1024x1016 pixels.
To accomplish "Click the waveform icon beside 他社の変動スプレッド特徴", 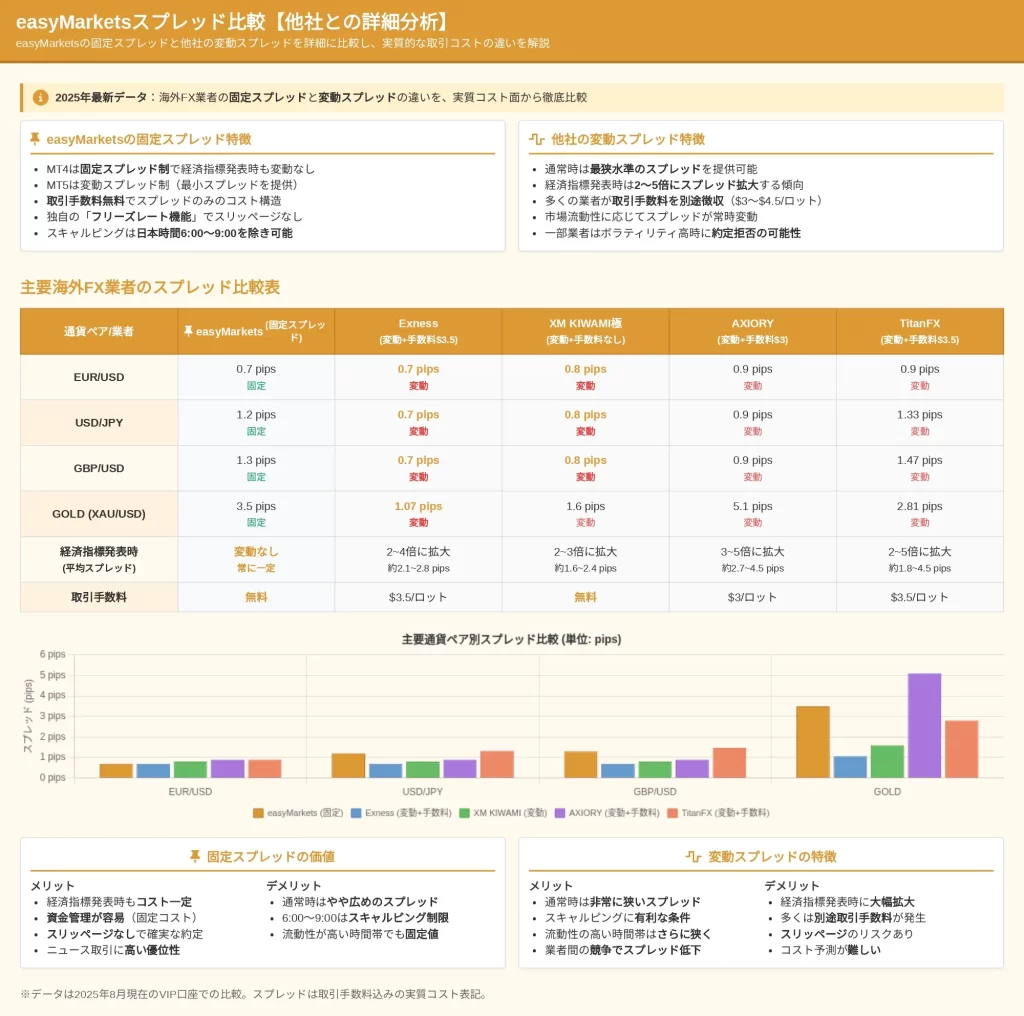I will point(536,138).
